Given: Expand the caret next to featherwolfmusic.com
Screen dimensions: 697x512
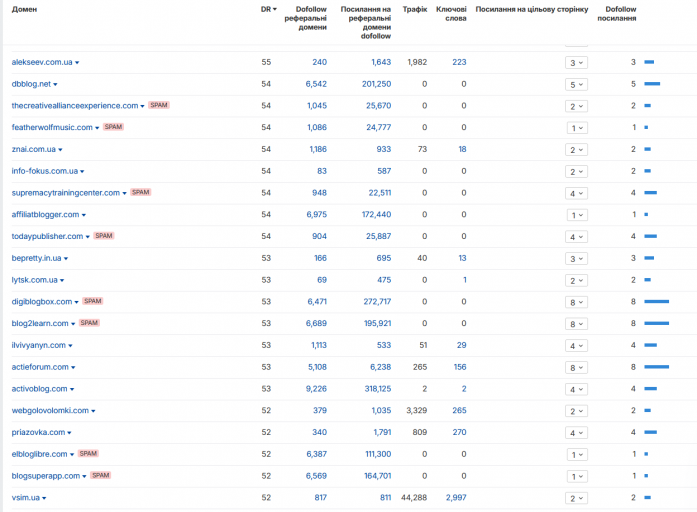Looking at the screenshot, I should 97,128.
